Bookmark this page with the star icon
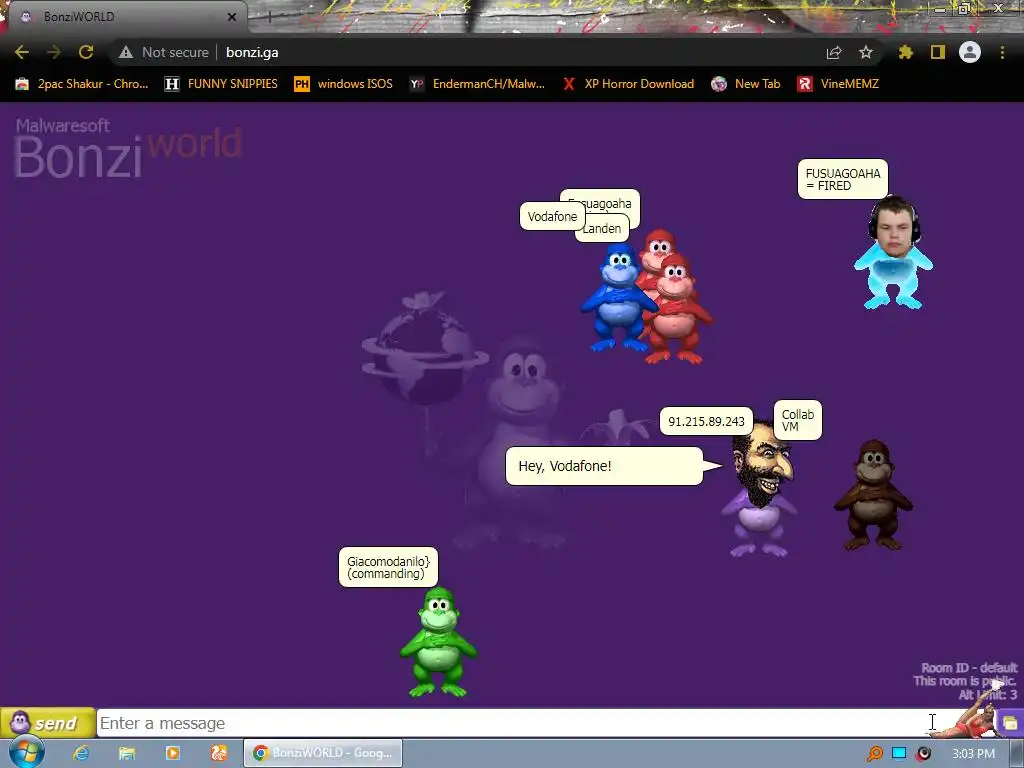This screenshot has width=1024, height=768. click(x=866, y=52)
